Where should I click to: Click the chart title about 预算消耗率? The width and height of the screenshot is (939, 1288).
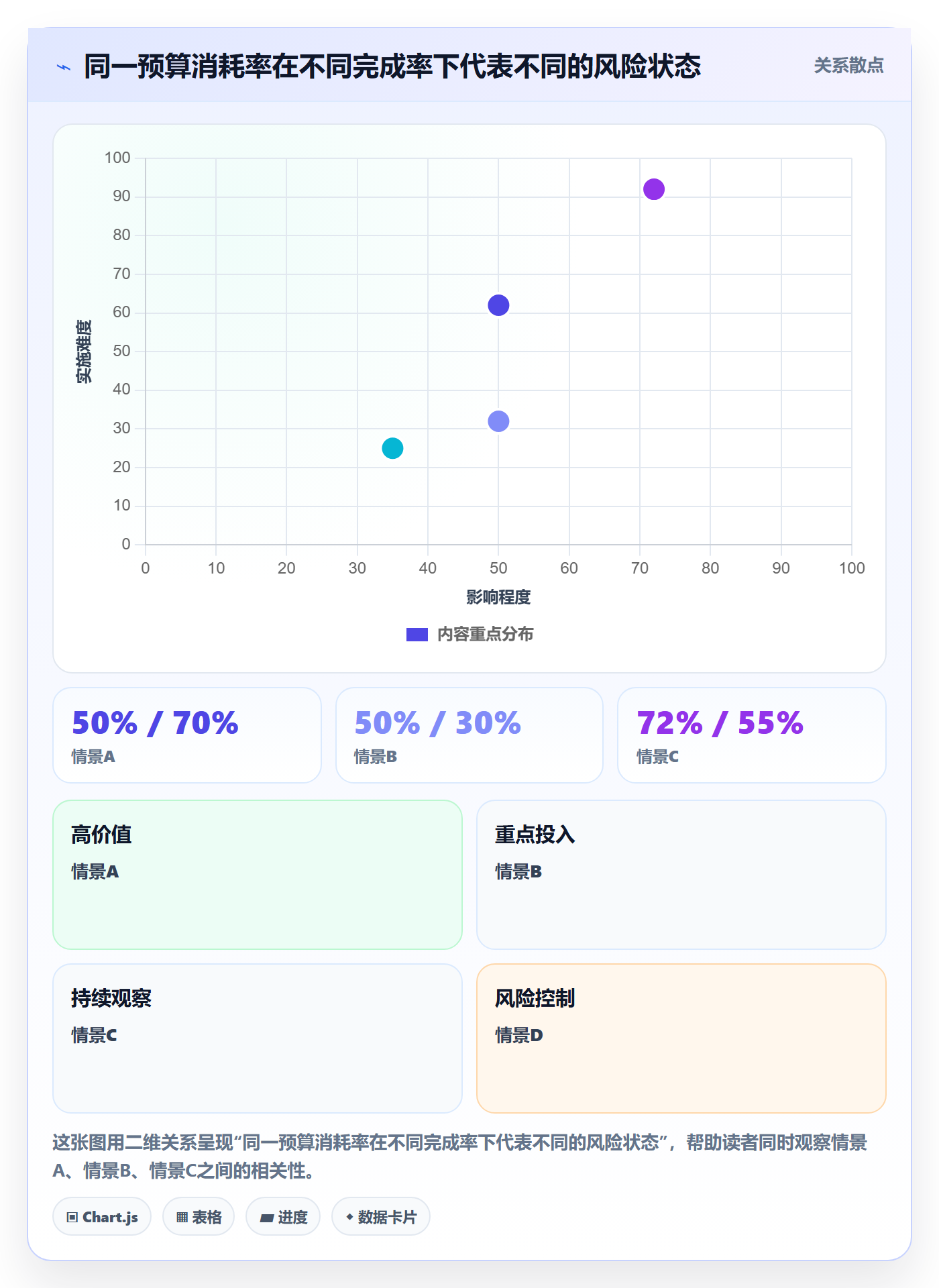click(x=392, y=66)
